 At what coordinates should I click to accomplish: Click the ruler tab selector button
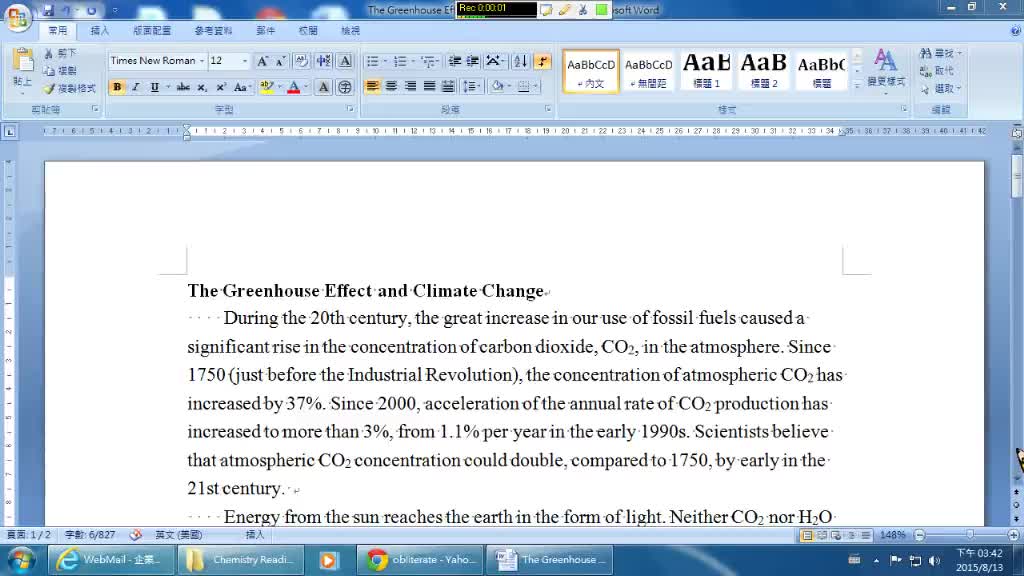coord(10,132)
